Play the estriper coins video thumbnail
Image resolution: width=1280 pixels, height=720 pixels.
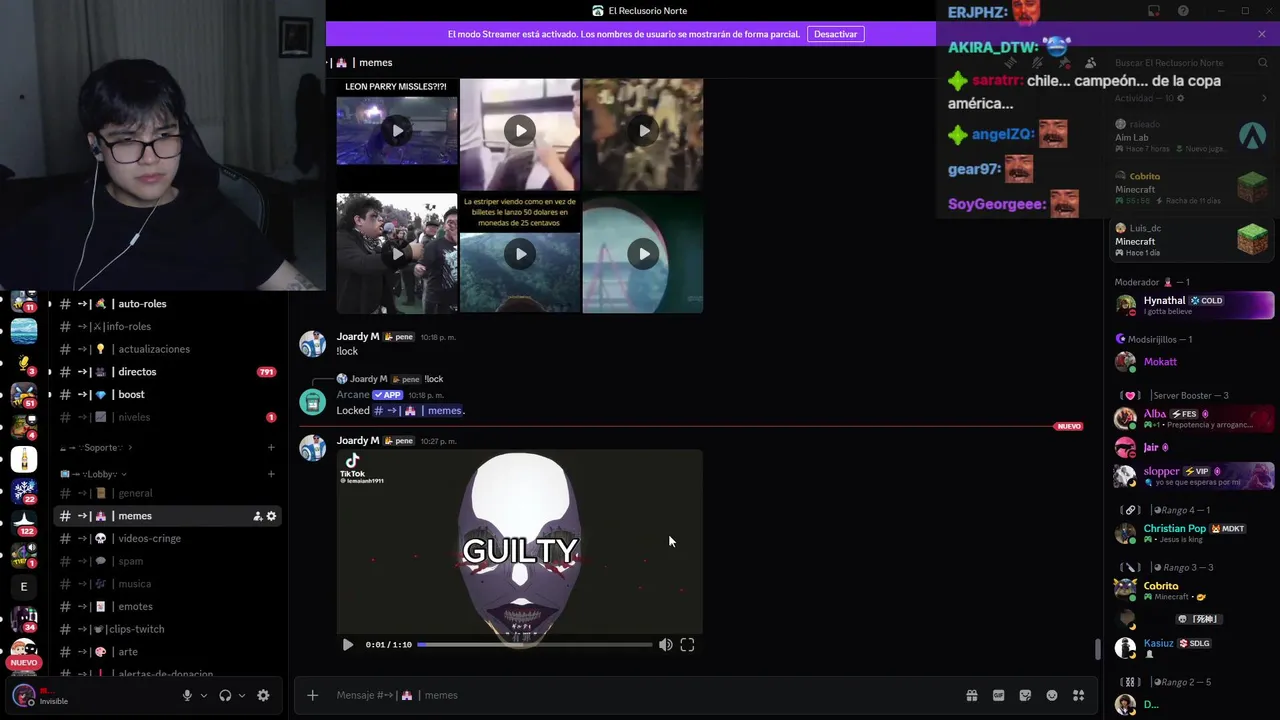coord(520,254)
